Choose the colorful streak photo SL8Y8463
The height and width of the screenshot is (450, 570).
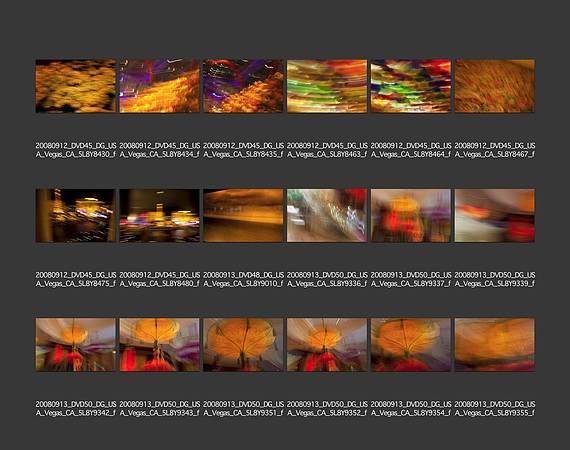tap(327, 86)
